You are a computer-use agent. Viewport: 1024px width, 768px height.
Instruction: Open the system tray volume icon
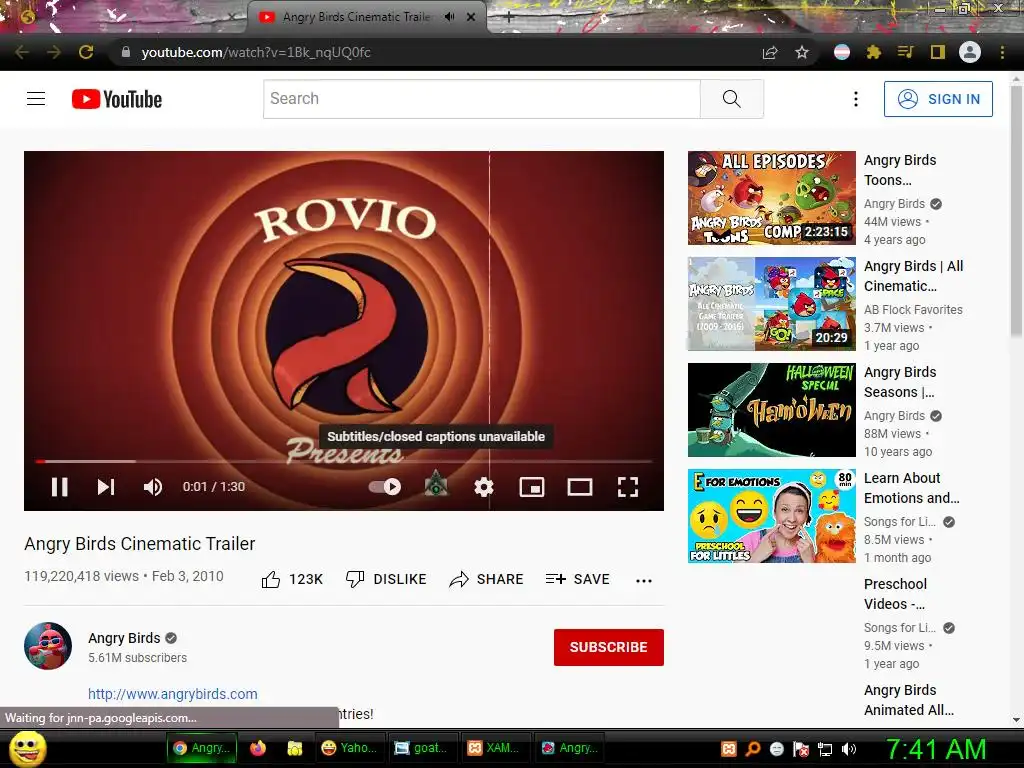click(x=849, y=749)
